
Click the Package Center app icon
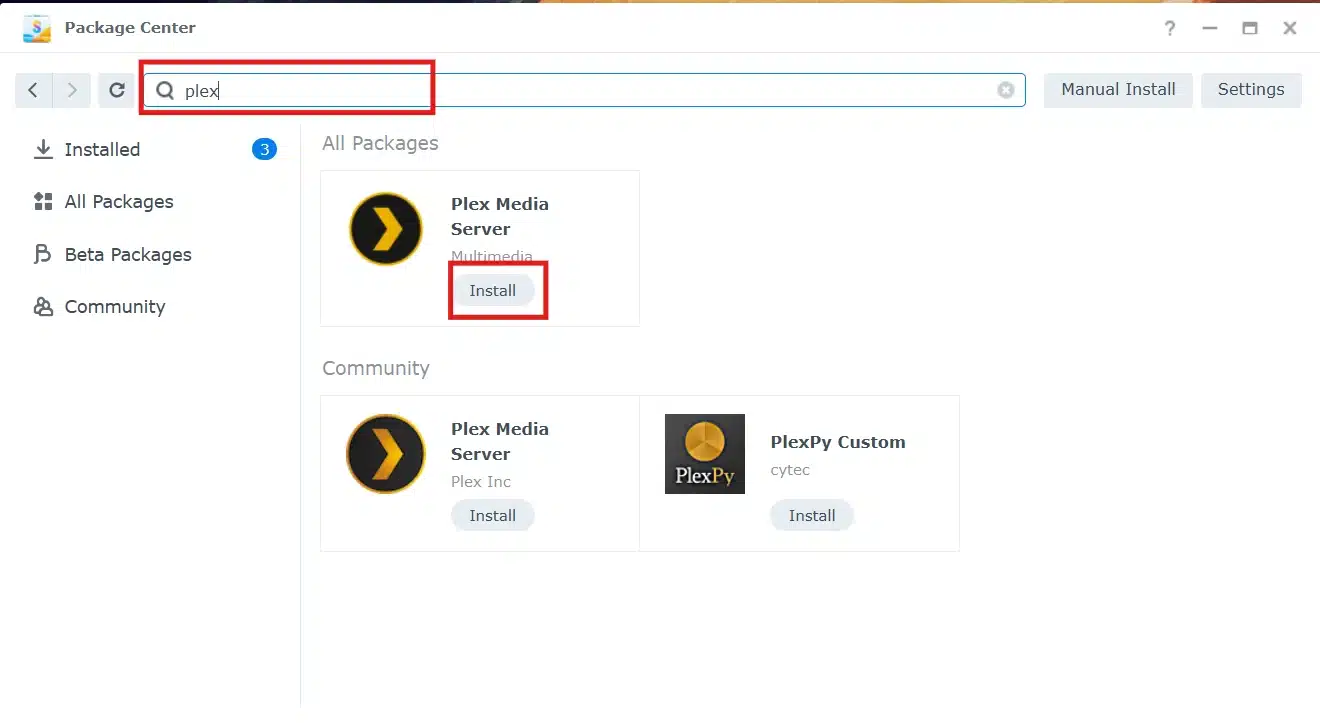tap(37, 28)
